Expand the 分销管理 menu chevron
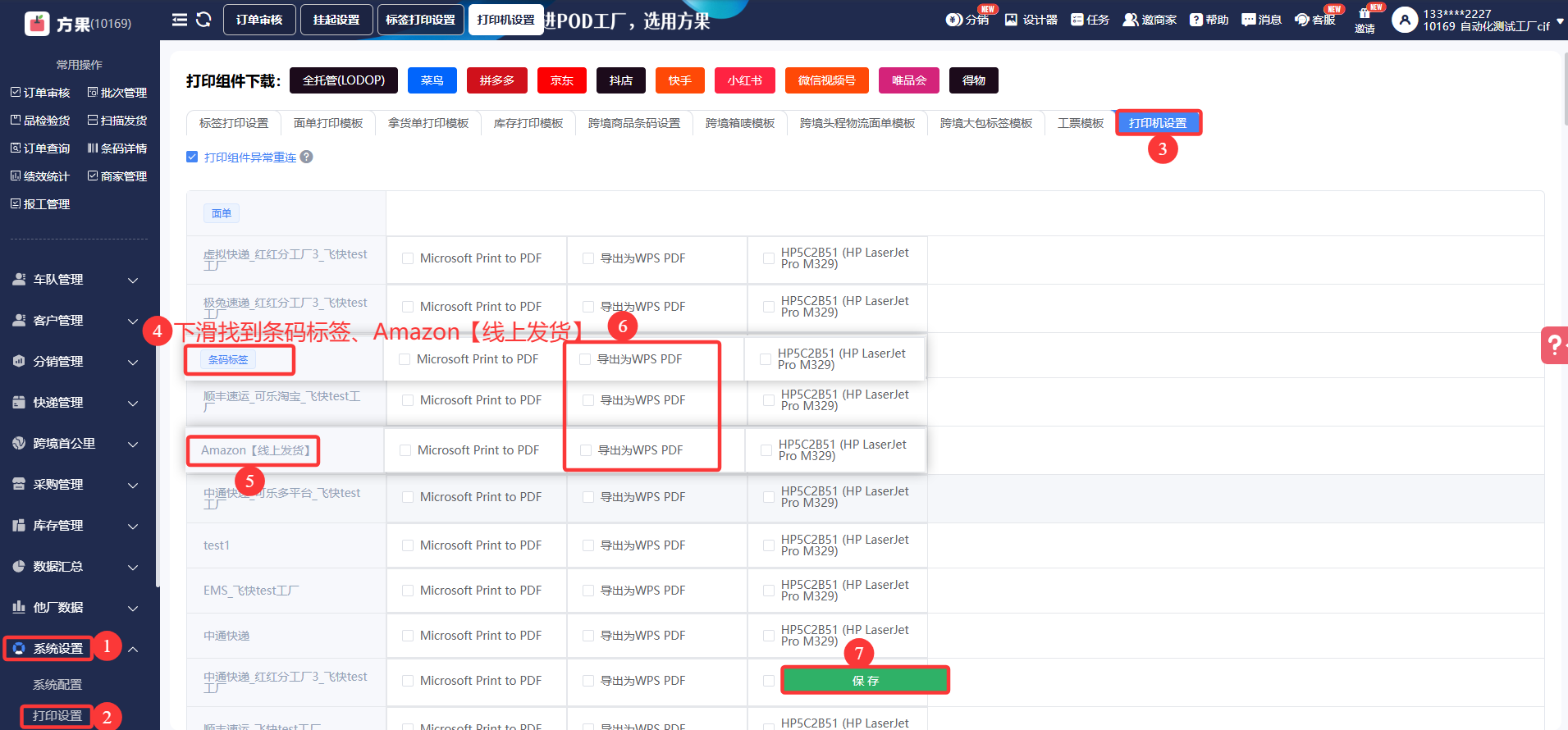Screen dimensions: 1568x730 (x=133, y=363)
